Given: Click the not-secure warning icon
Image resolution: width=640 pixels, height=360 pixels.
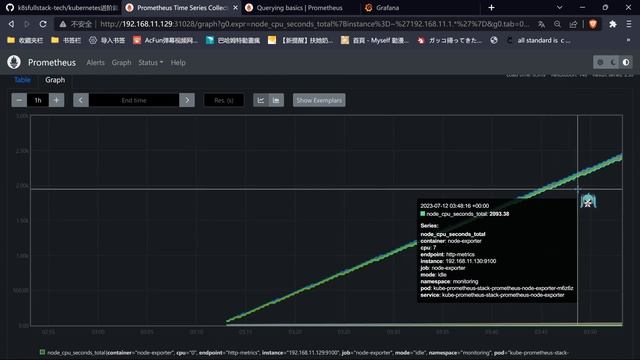Looking at the screenshot, I should [x=63, y=24].
